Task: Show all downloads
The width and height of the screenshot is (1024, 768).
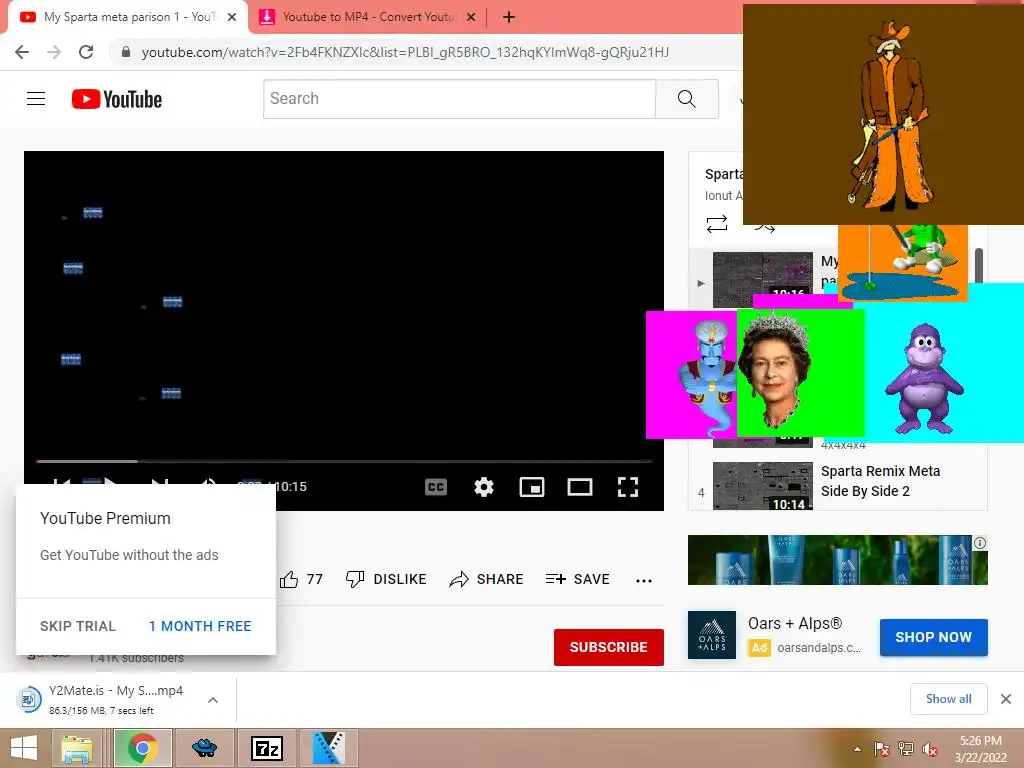Action: click(949, 699)
